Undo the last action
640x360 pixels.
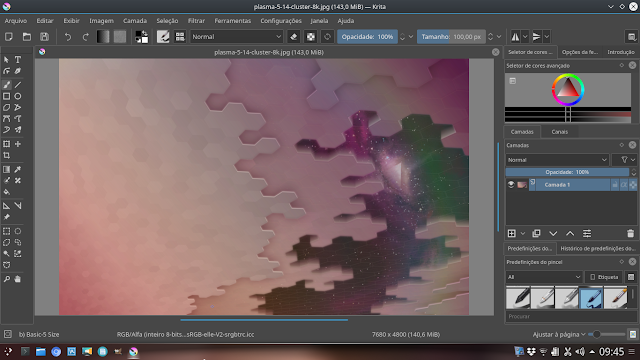[68, 37]
